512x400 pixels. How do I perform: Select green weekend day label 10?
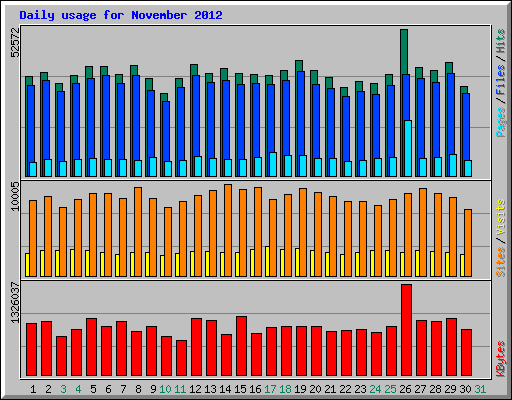click(x=165, y=389)
